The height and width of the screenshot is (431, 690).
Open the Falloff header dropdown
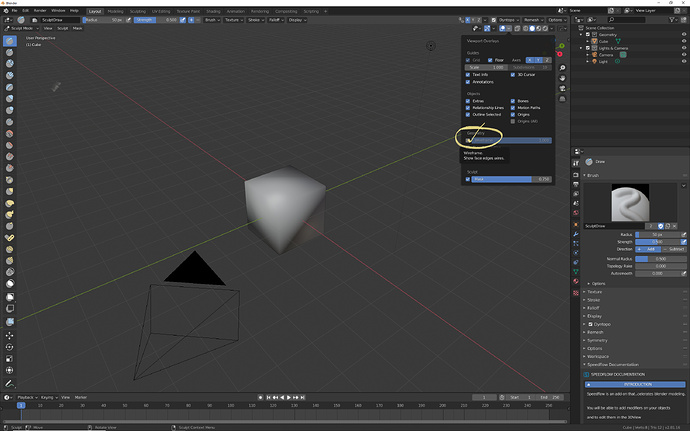(x=275, y=20)
